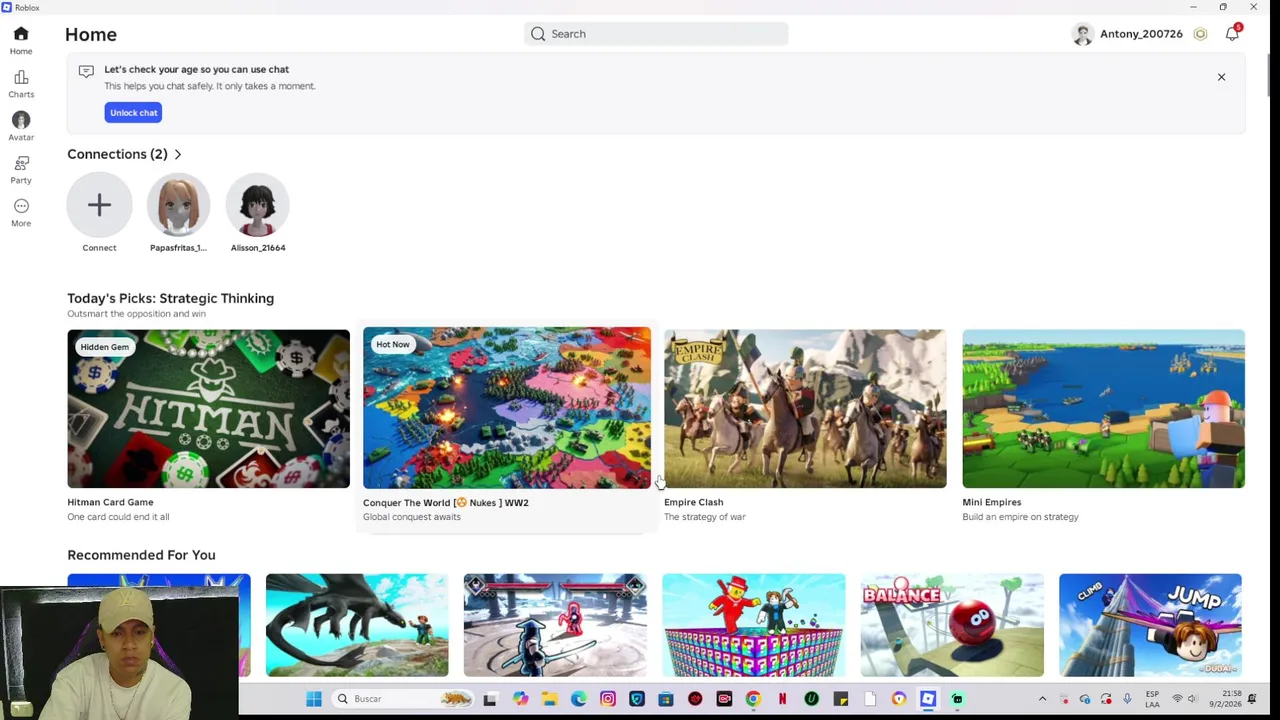Click the Roblox search field
Image resolution: width=1280 pixels, height=720 pixels.
coord(656,34)
